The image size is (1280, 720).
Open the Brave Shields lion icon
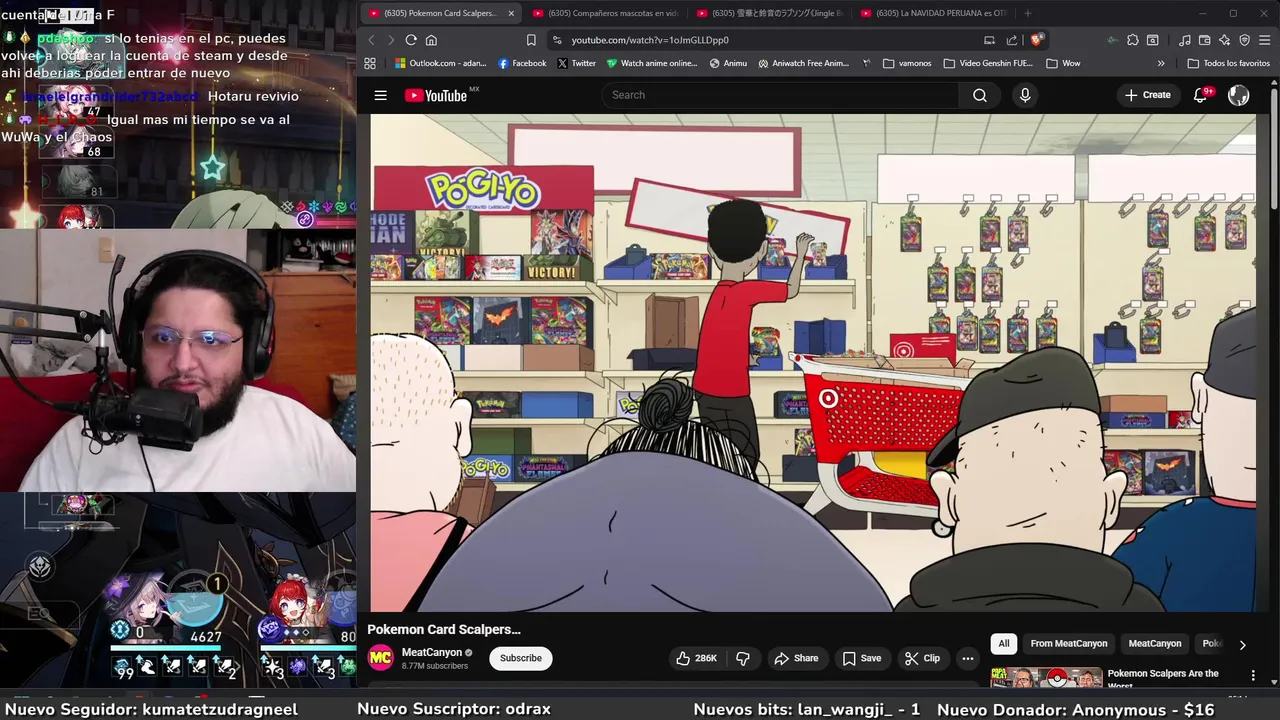pyautogui.click(x=1038, y=40)
